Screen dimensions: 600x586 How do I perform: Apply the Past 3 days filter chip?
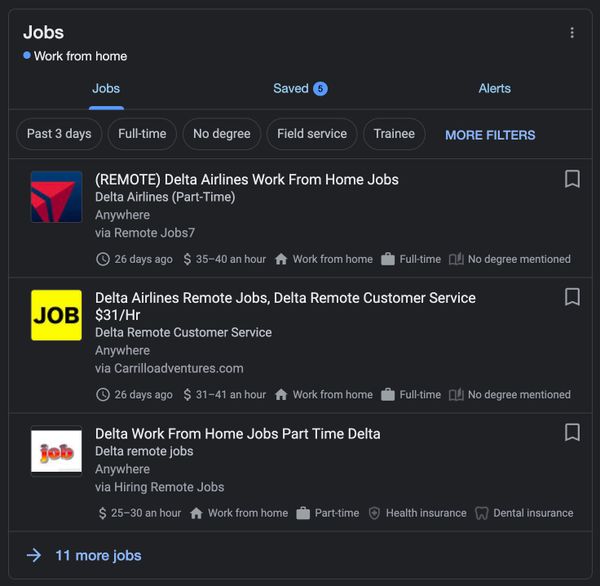59,134
